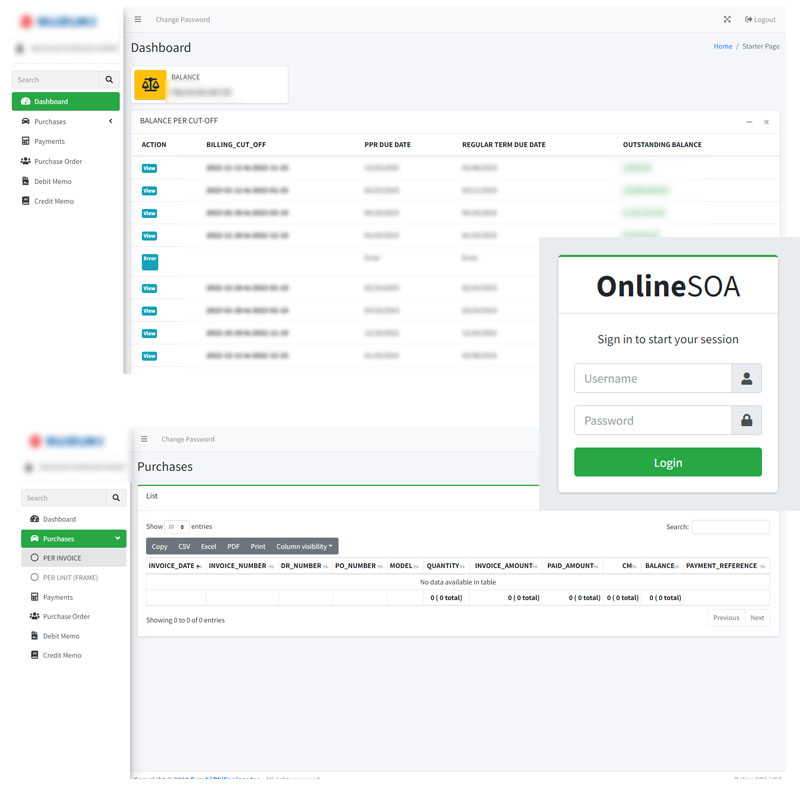Open the Column visibility dropdown
Image resolution: width=800 pixels, height=800 pixels.
[304, 546]
